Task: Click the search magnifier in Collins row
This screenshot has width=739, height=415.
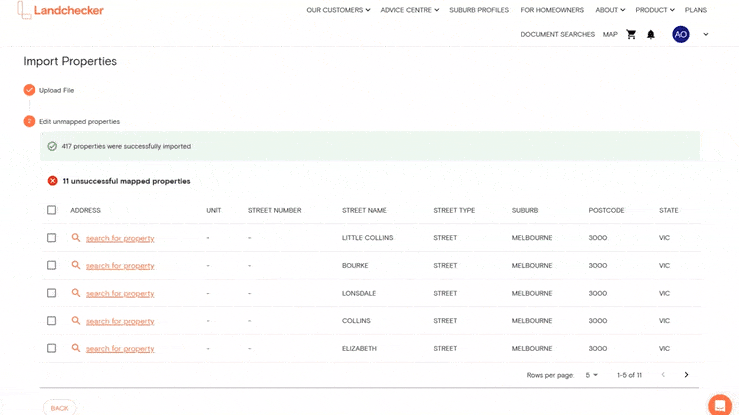Action: point(75,321)
